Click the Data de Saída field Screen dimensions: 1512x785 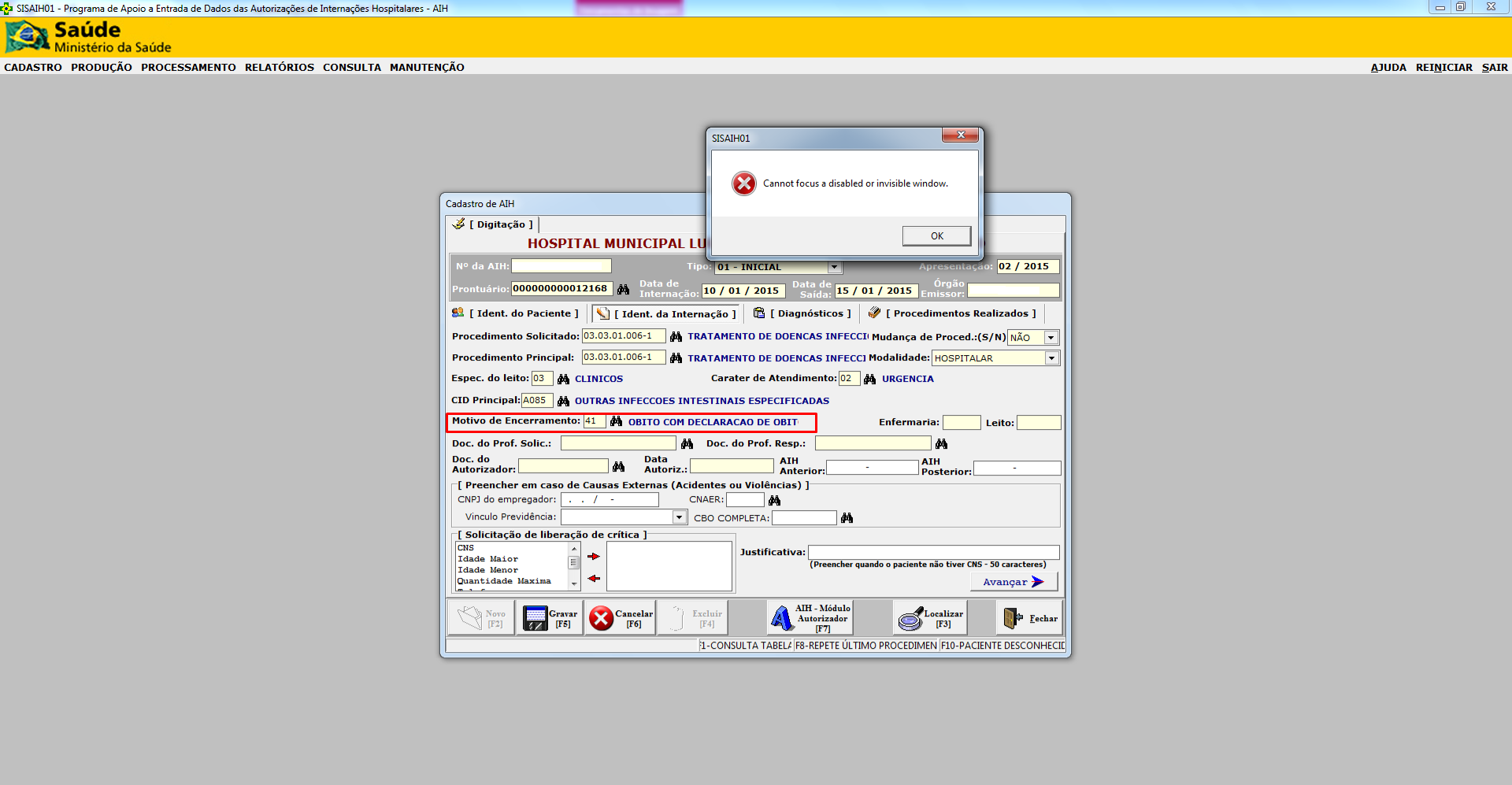tap(876, 291)
